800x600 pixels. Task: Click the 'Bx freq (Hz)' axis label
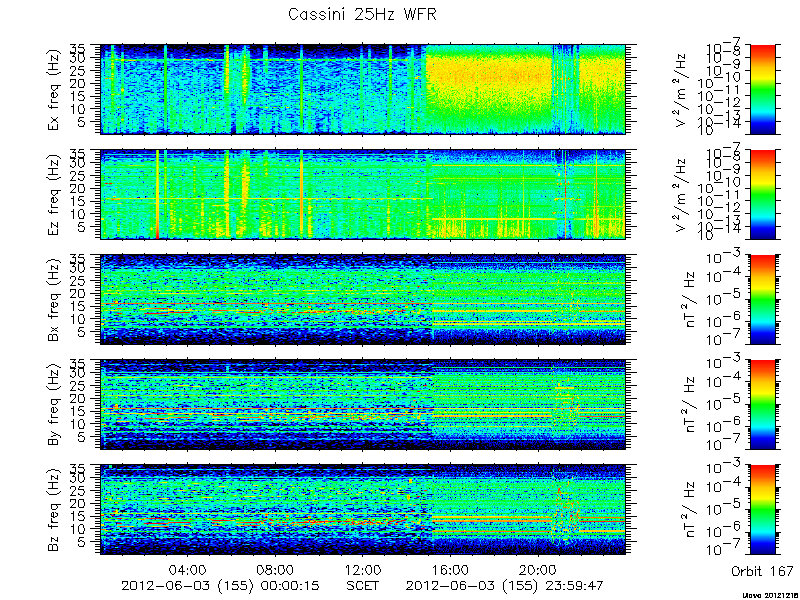[x=55, y=300]
